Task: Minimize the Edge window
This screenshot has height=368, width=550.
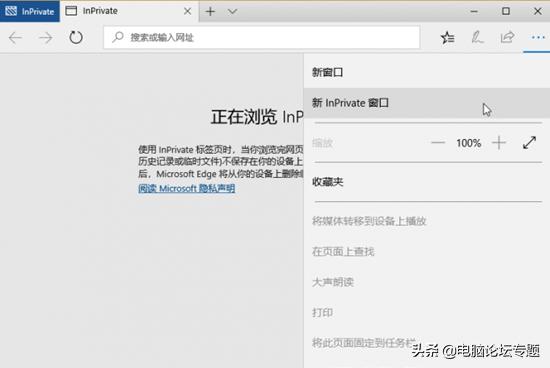Action: coord(474,11)
